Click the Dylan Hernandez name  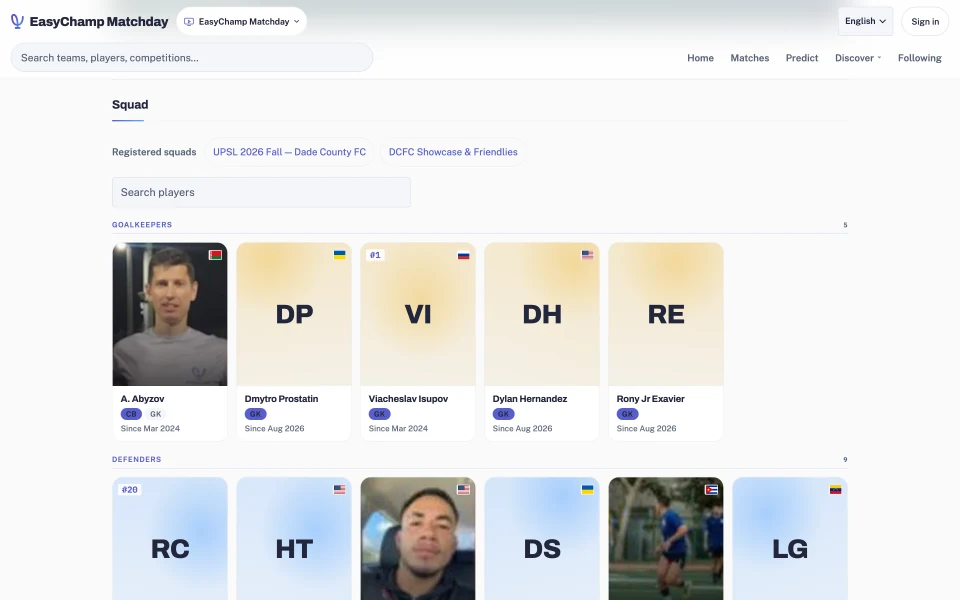click(x=530, y=399)
